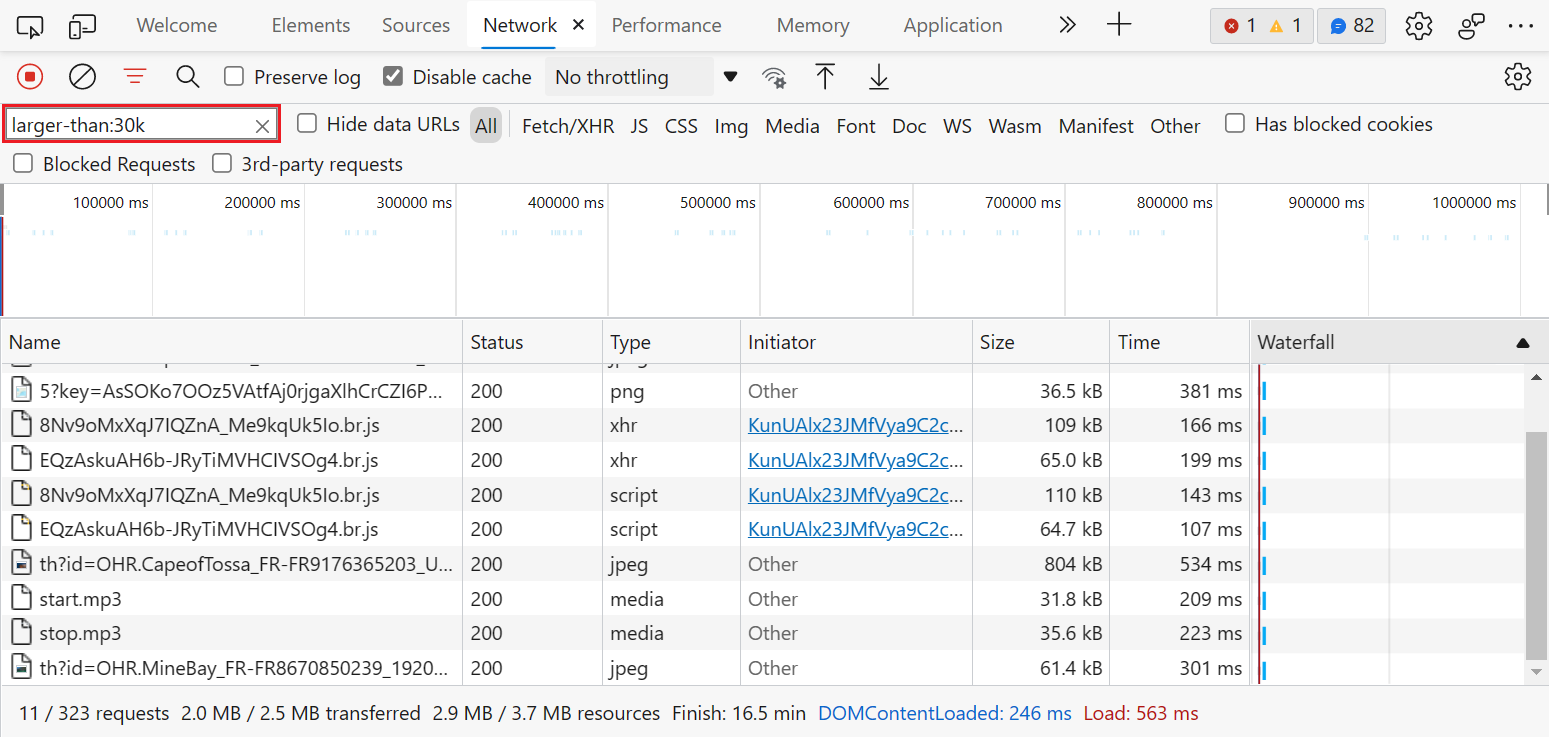Check Hide data URLs
1549x737 pixels.
(308, 123)
